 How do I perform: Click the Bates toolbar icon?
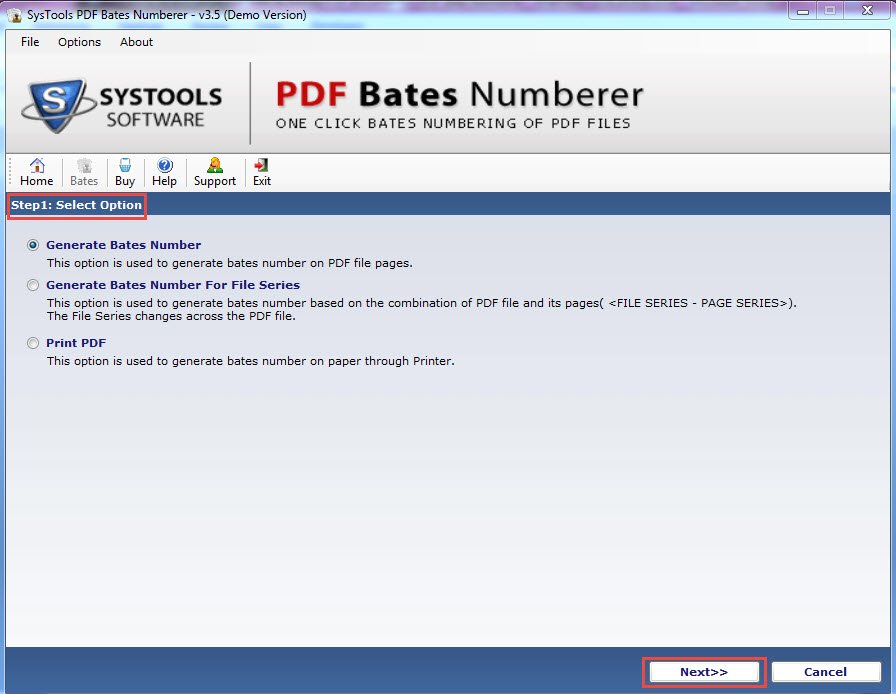(x=84, y=172)
